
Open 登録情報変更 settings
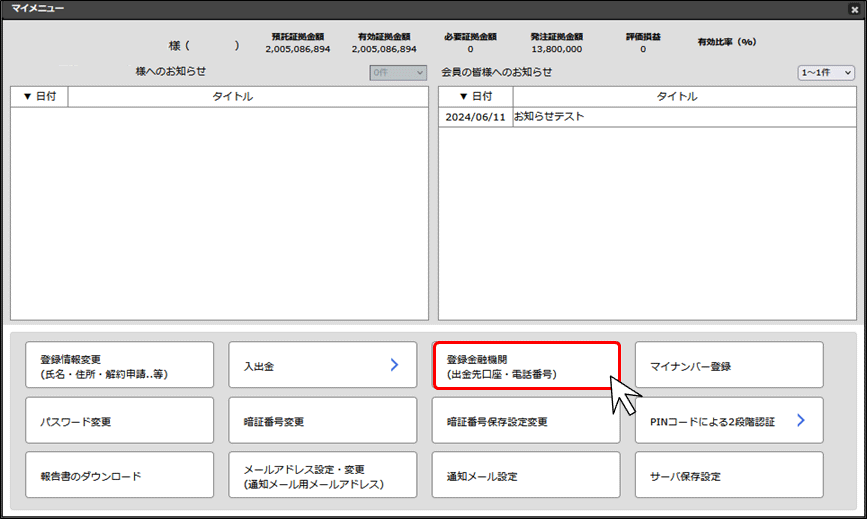pyautogui.click(x=120, y=366)
